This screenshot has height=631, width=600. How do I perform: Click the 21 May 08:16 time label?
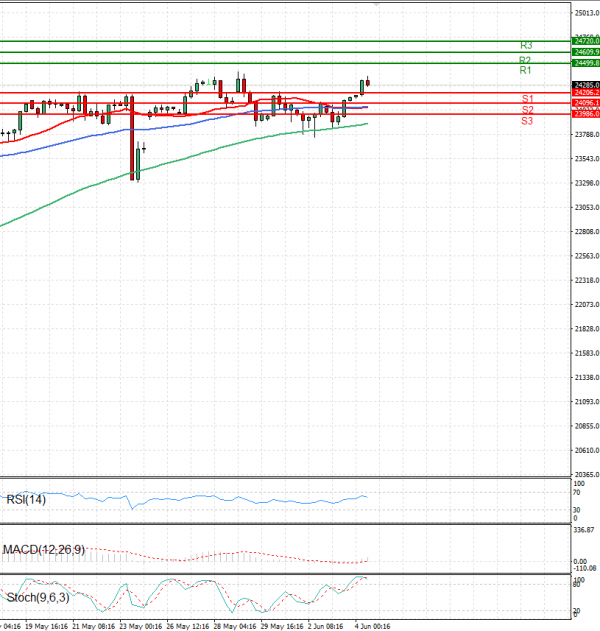pyautogui.click(x=93, y=627)
